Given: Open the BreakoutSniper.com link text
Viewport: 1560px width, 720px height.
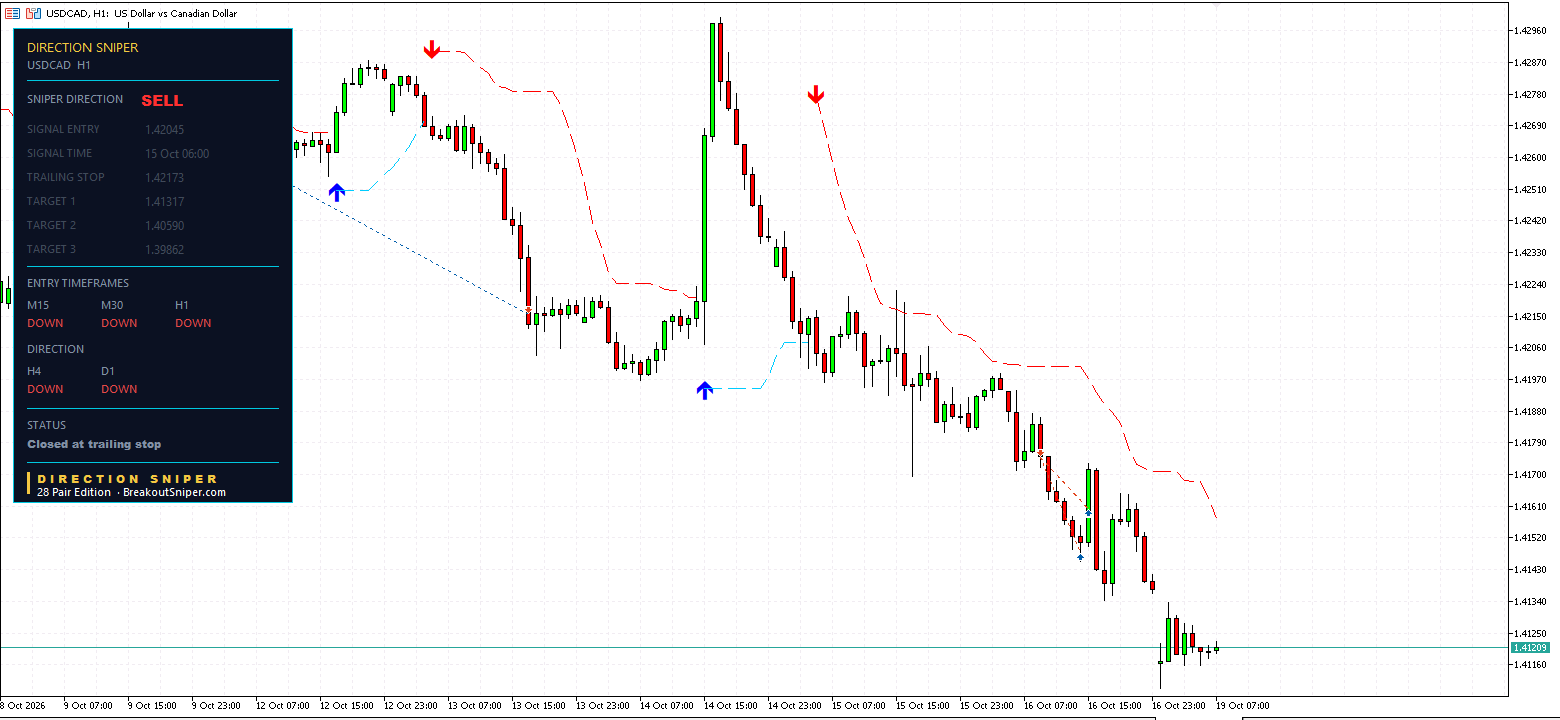Looking at the screenshot, I should tap(174, 492).
